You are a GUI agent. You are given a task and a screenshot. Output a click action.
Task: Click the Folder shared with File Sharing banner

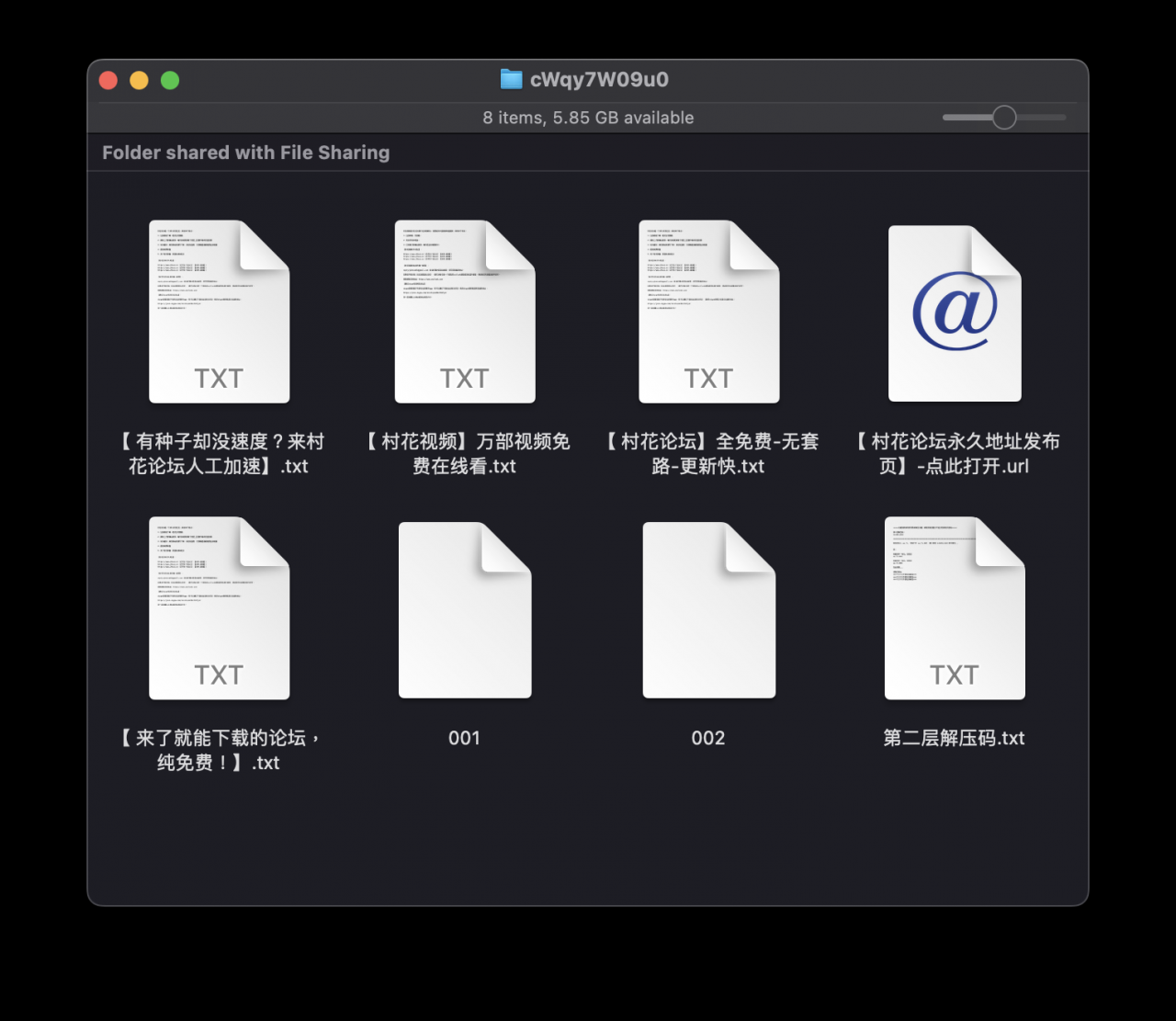point(246,153)
